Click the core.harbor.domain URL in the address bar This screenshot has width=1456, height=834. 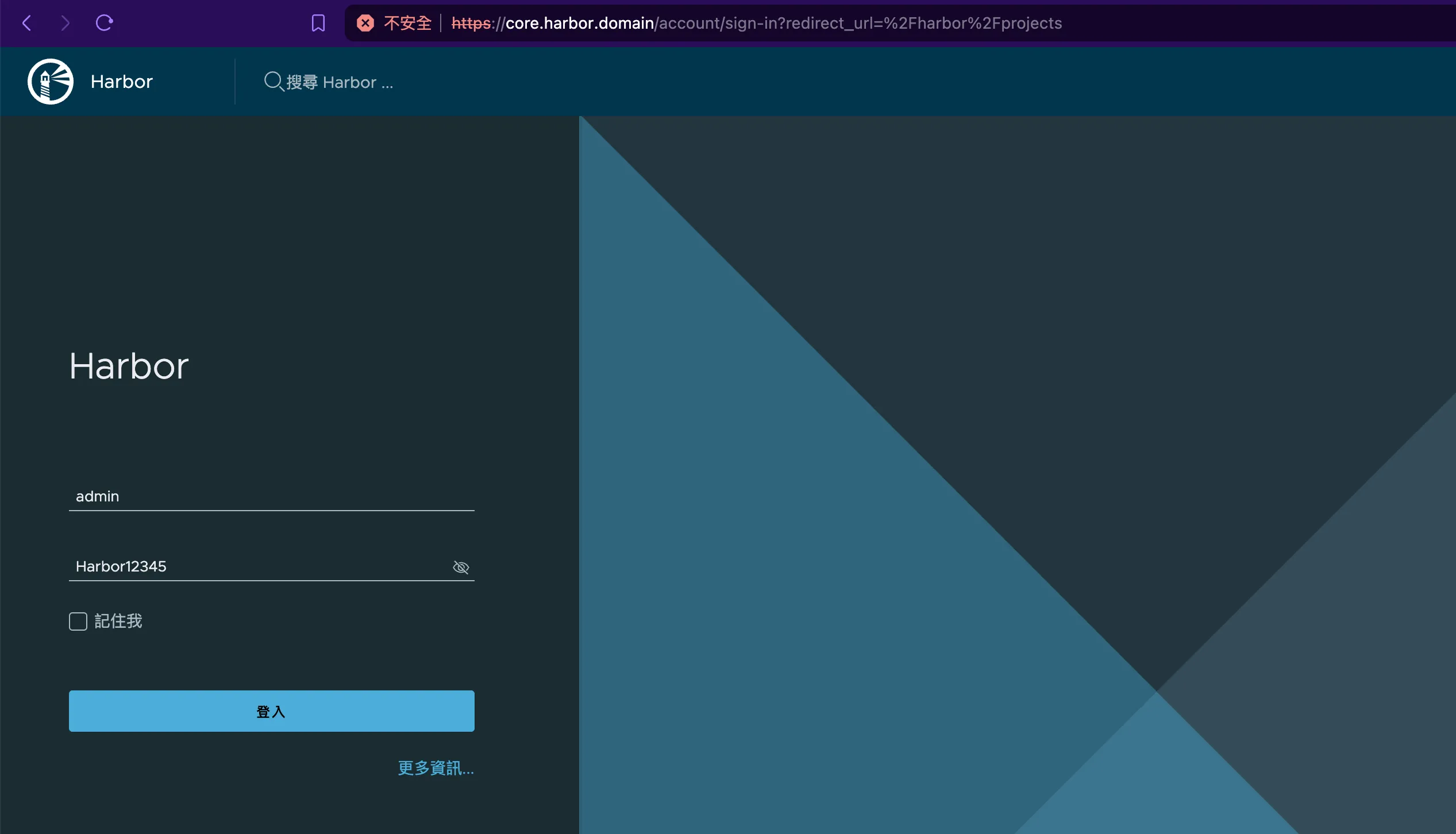coord(579,23)
